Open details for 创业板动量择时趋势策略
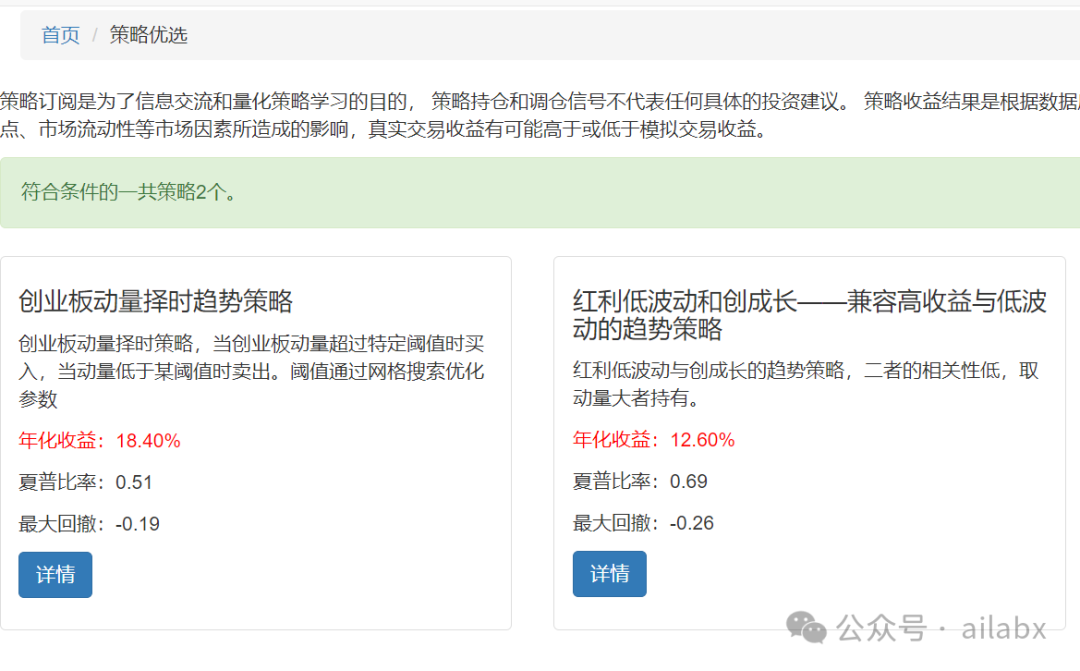Viewport: 1080px width, 671px height. click(x=55, y=574)
